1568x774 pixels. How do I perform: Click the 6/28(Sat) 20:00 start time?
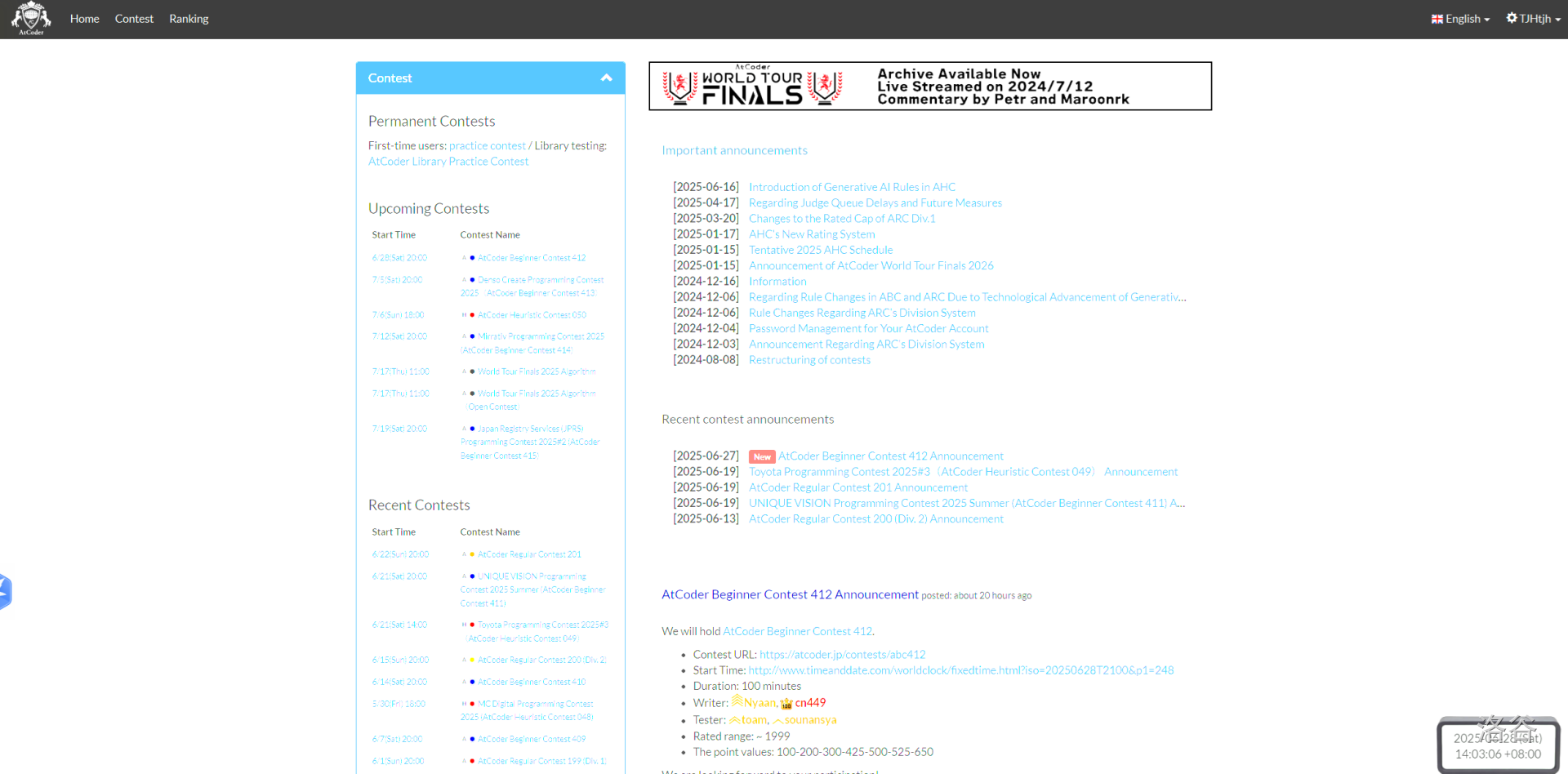click(x=399, y=258)
